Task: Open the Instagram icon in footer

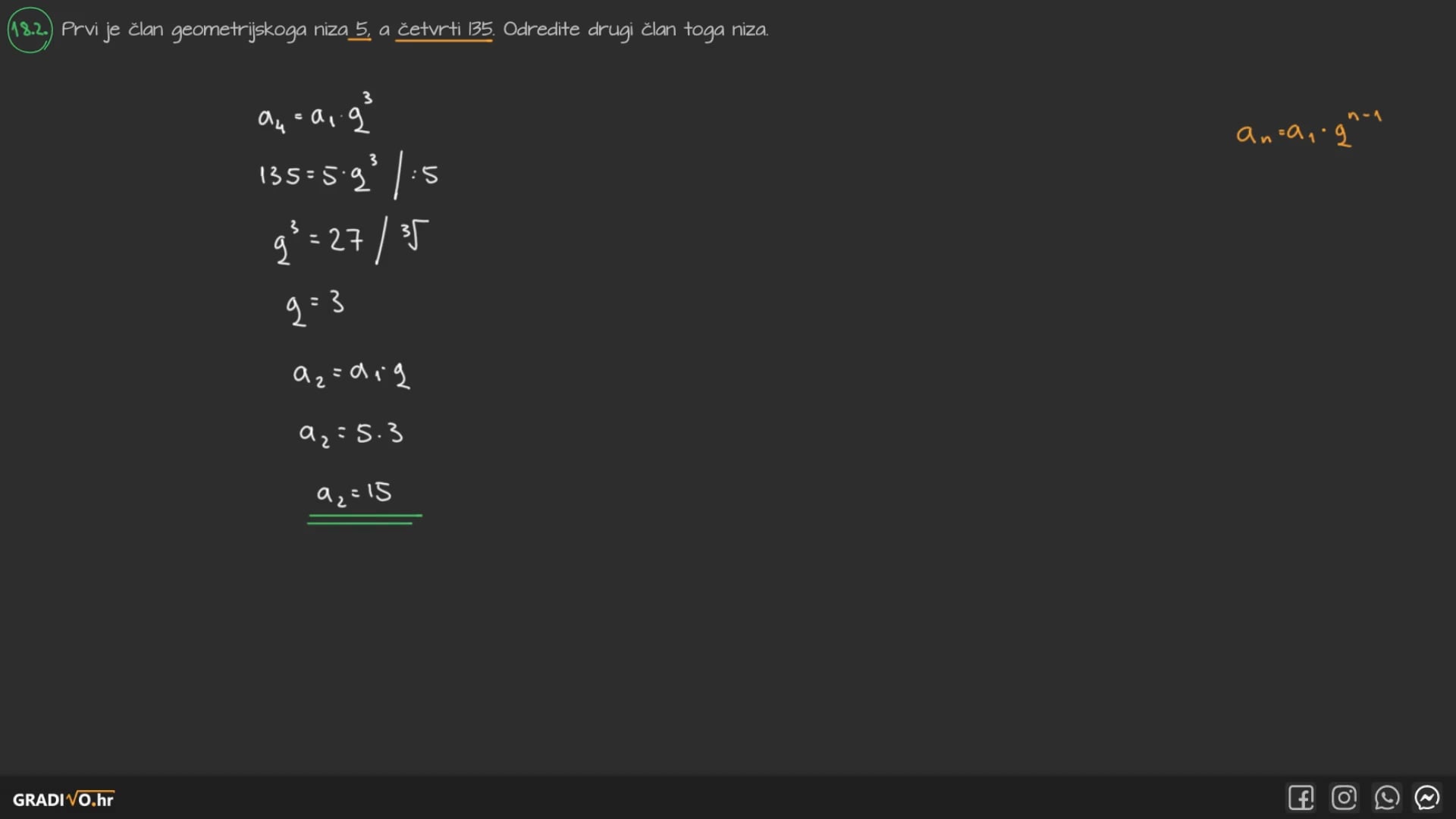Action: 1344,798
